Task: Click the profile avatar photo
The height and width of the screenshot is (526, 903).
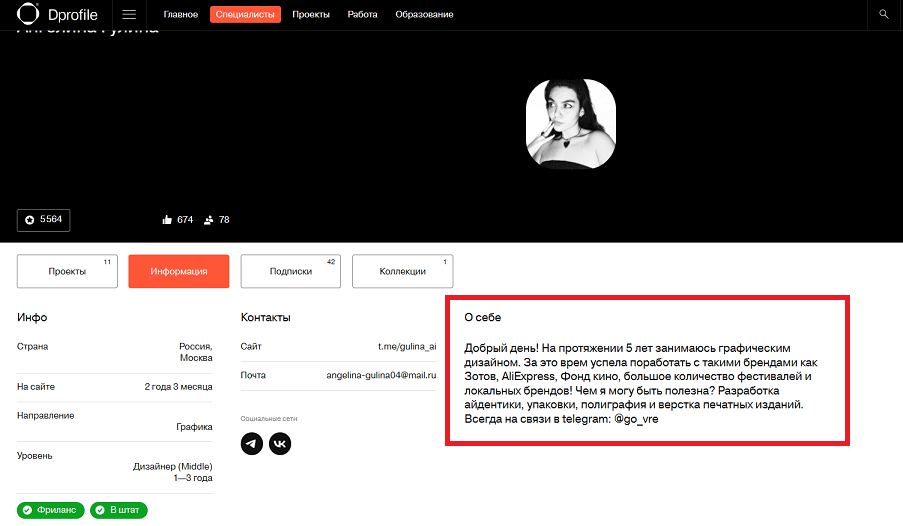Action: tap(571, 124)
